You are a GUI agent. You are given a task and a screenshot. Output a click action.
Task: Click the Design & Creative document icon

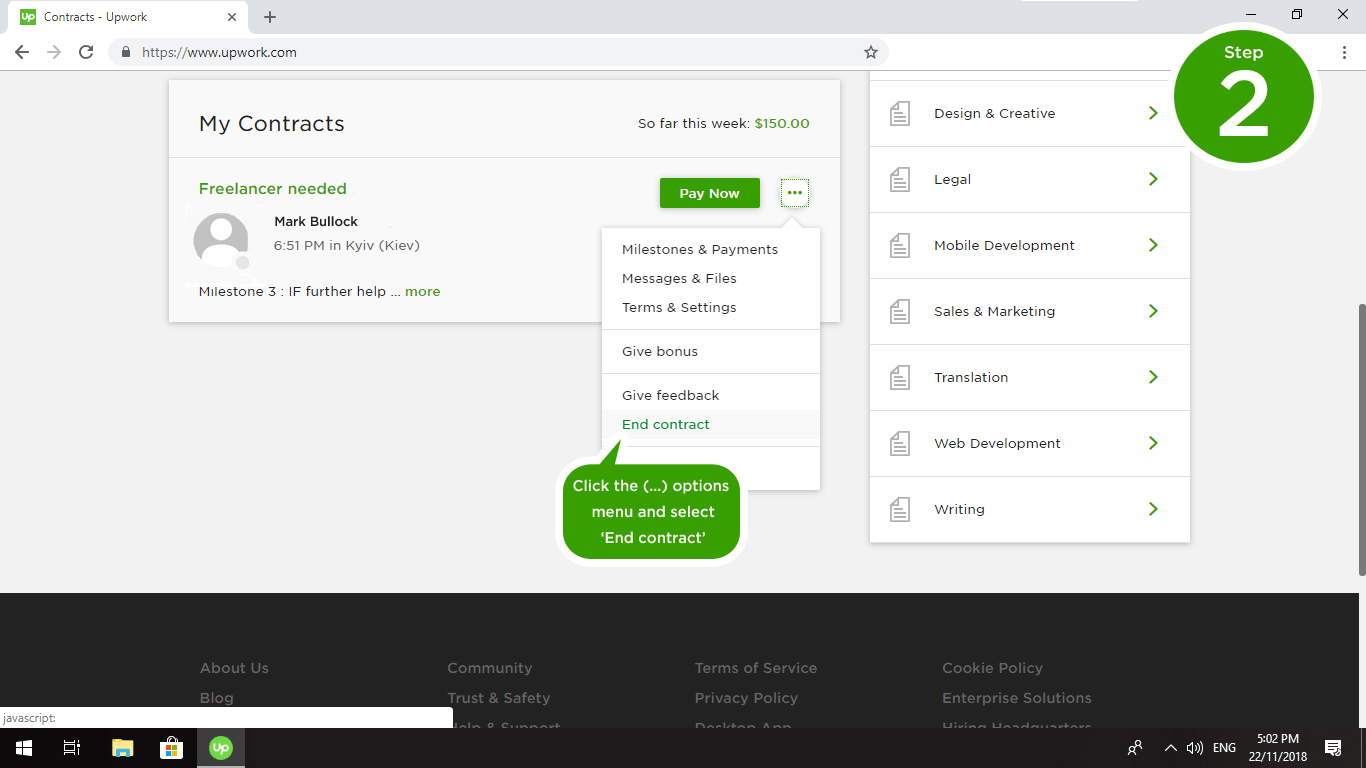tap(900, 113)
